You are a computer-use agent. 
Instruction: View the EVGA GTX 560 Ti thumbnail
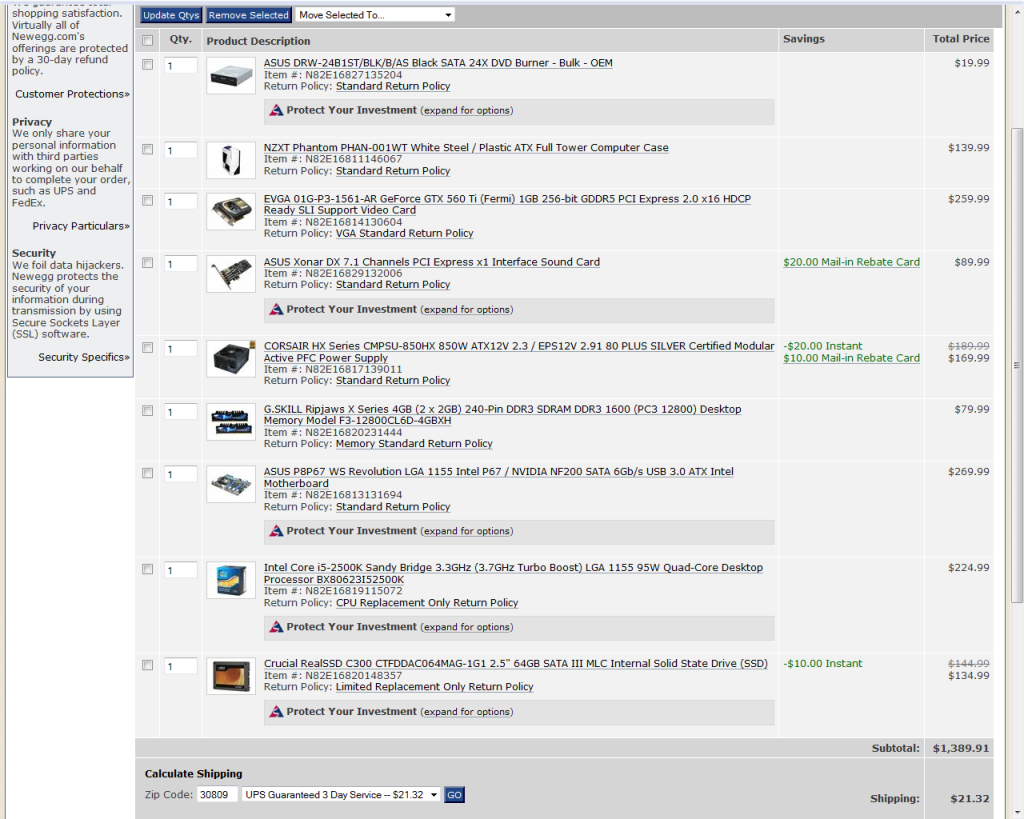coord(231,212)
